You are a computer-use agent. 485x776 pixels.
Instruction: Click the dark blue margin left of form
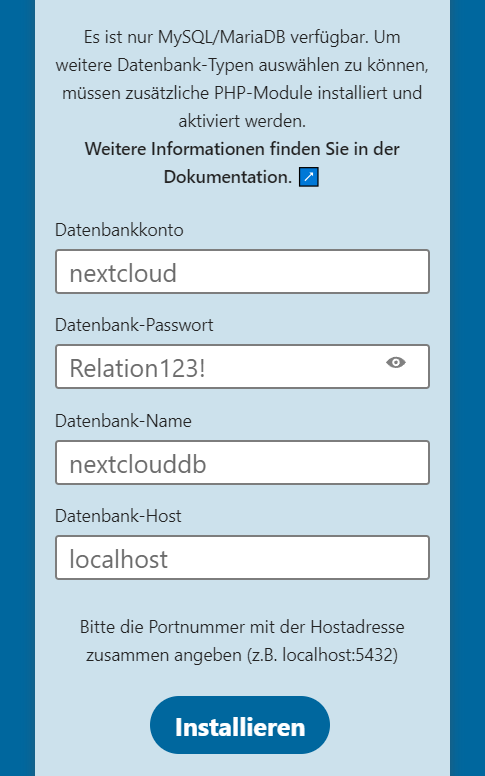(x=17, y=388)
